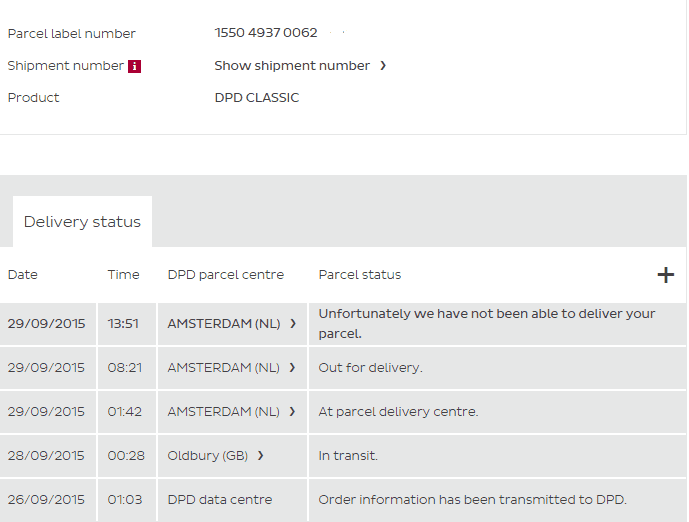The height and width of the screenshot is (522, 689).
Task: Click chevron beside AMSTERDAM in 01:42 row
Action: (292, 412)
